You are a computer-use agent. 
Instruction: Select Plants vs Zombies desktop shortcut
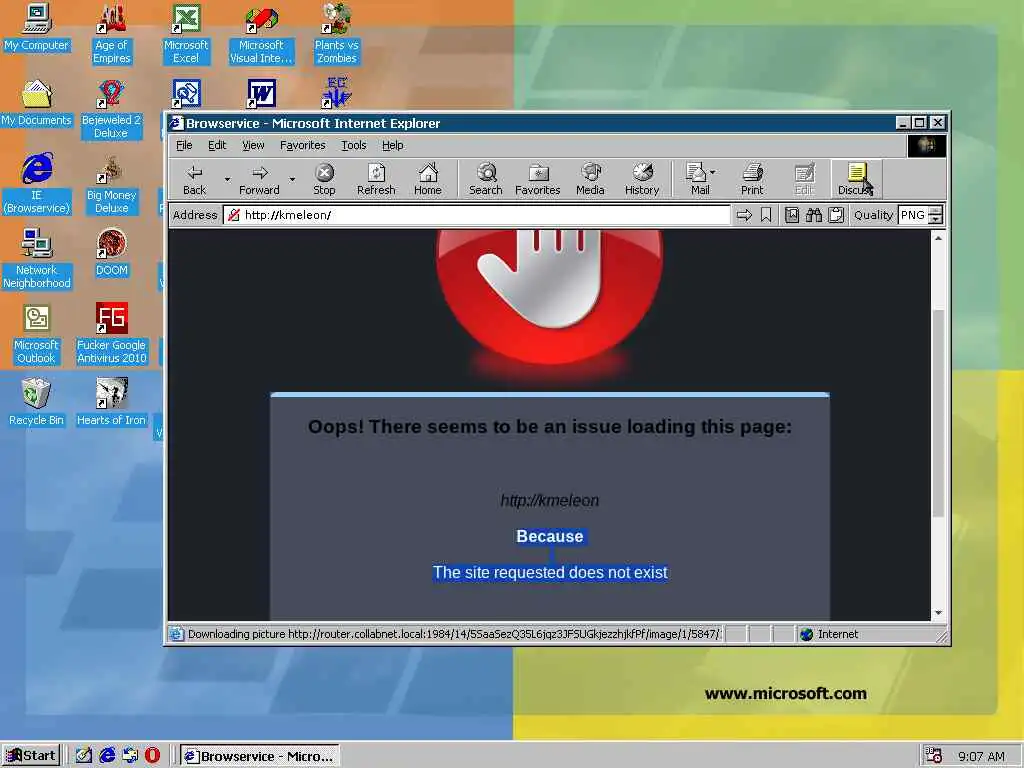336,34
